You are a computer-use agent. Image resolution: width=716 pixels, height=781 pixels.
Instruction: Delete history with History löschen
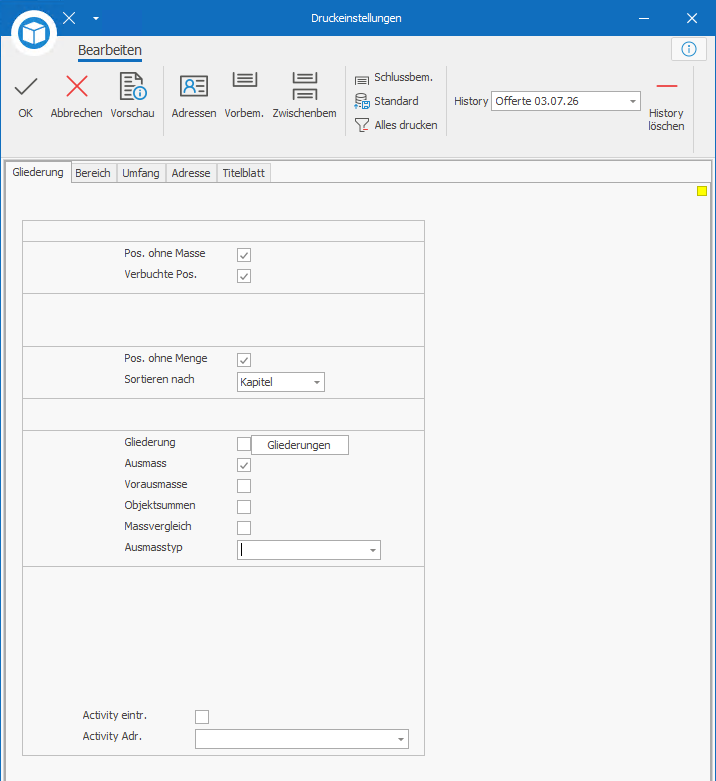point(666,105)
